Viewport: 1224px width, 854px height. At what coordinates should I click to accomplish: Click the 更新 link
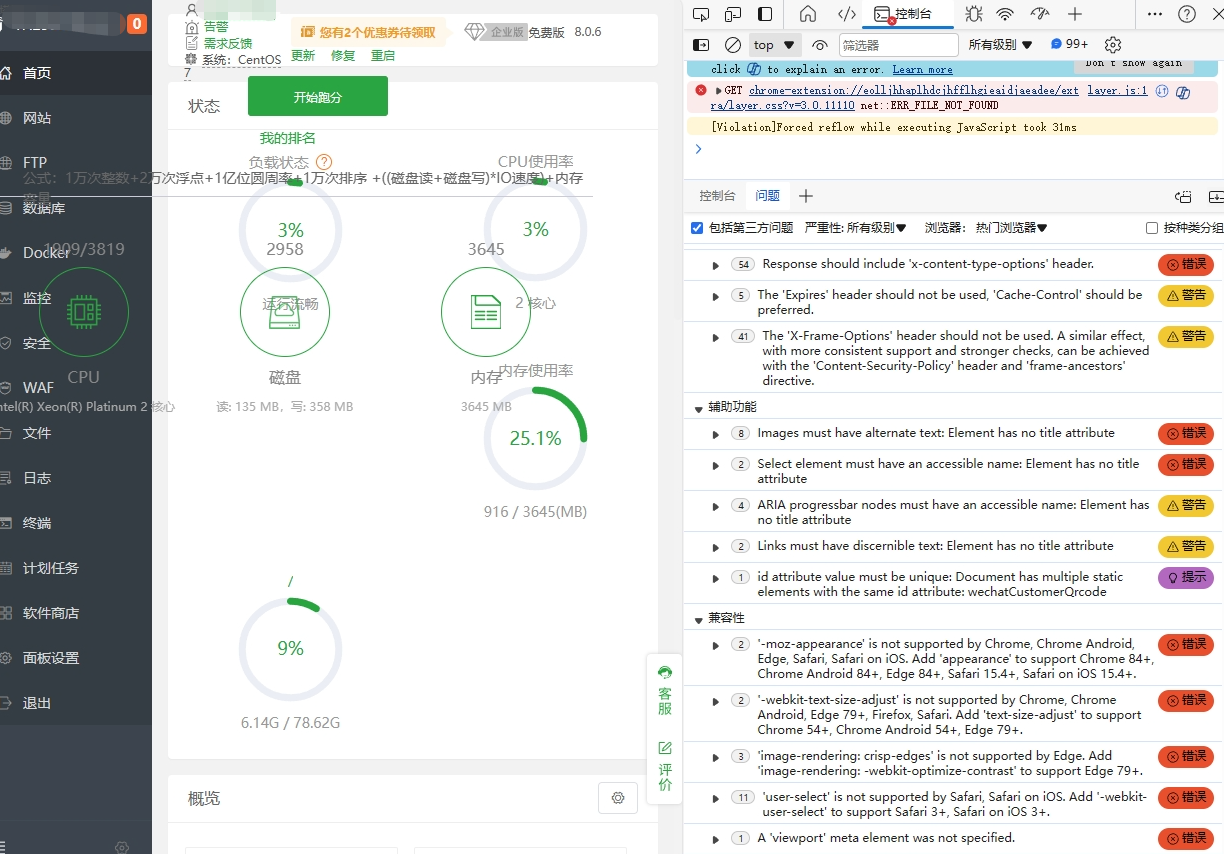click(x=303, y=56)
